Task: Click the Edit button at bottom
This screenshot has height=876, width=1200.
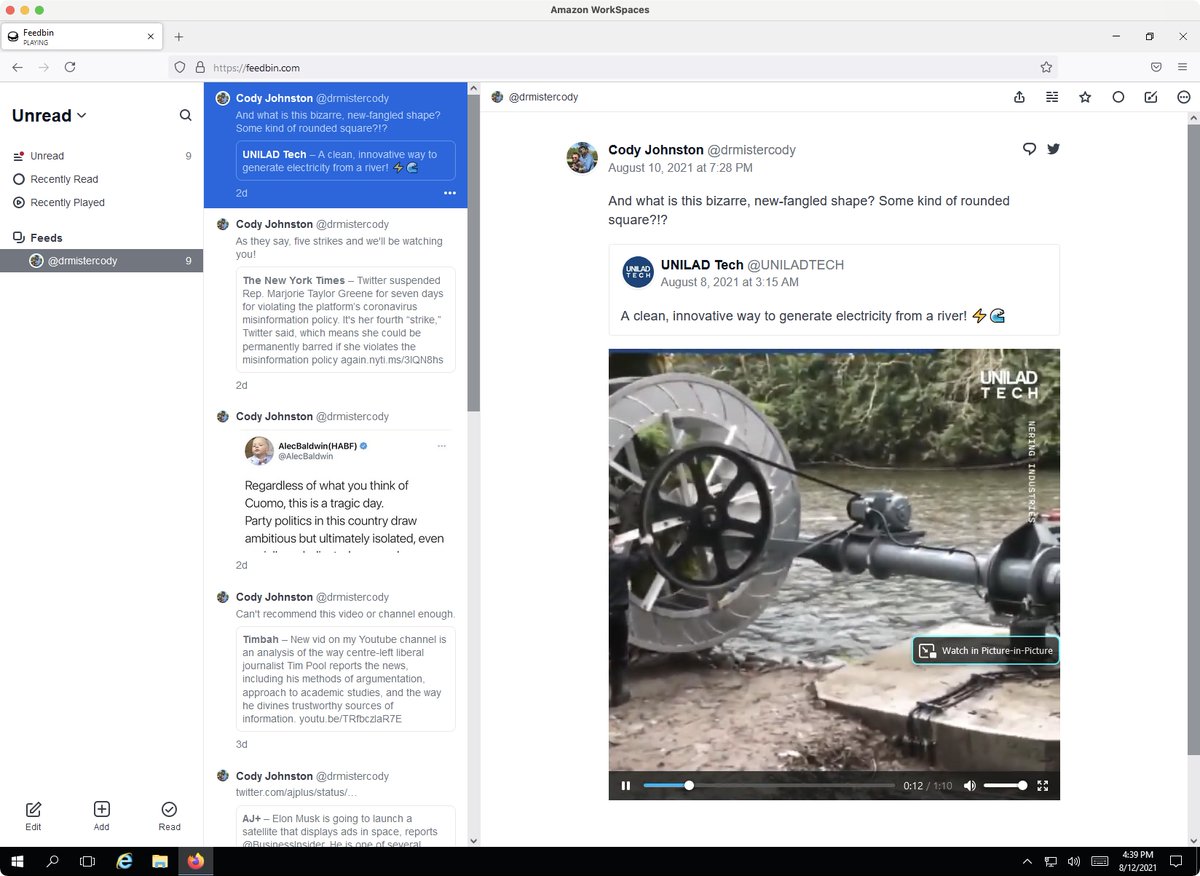Action: click(x=33, y=816)
